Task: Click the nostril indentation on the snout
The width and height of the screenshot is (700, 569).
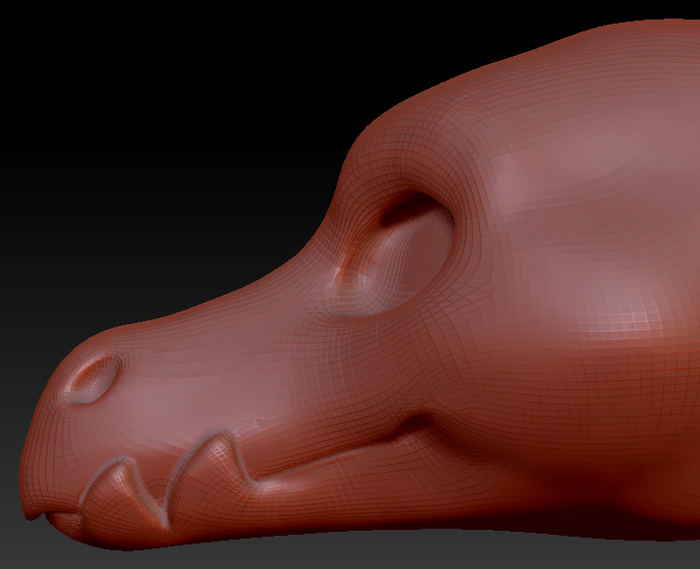Action: point(95,378)
